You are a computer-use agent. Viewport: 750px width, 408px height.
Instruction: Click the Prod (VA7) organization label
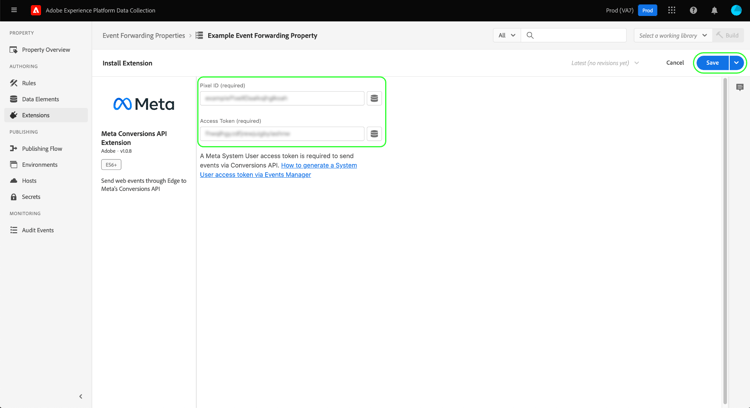click(619, 10)
